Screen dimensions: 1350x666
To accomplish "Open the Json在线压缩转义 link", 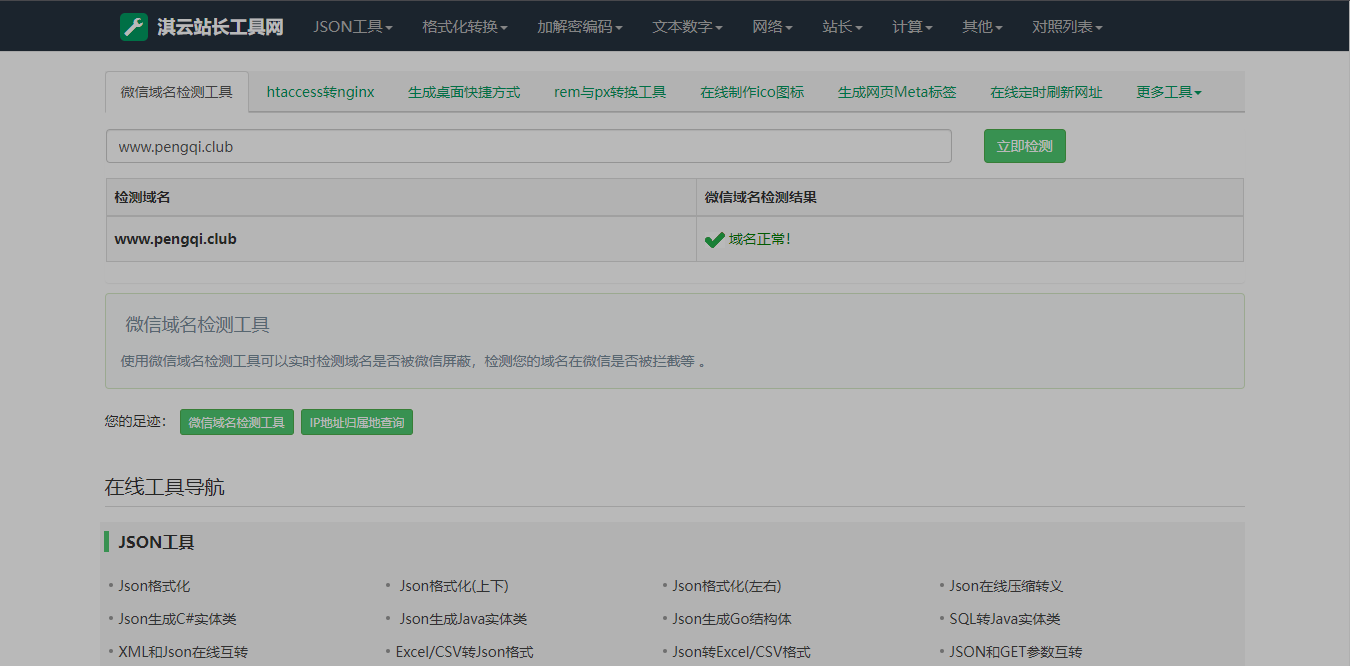I will (1006, 586).
